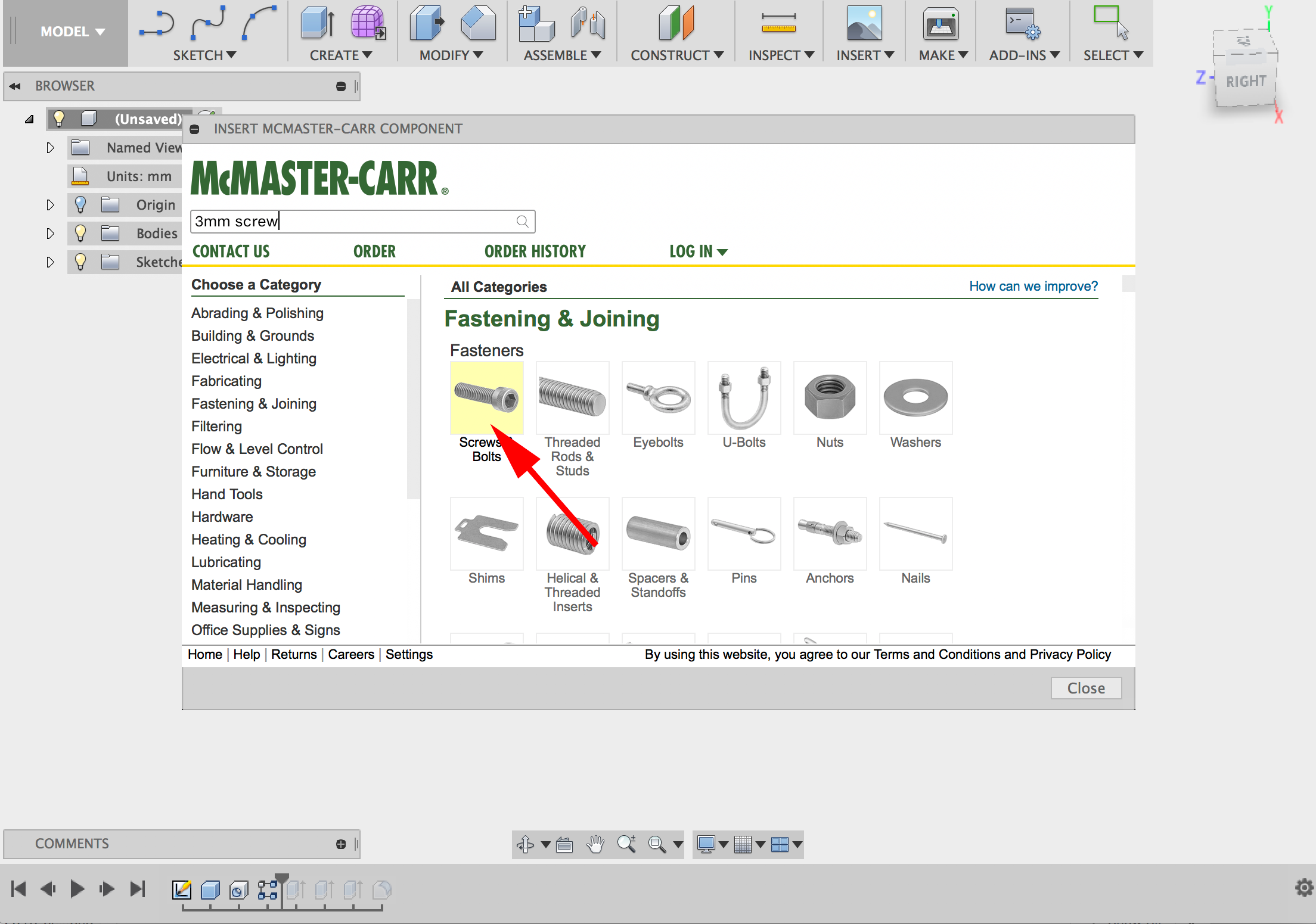This screenshot has width=1316, height=924.
Task: Click the New Component assemble icon
Action: 536,24
